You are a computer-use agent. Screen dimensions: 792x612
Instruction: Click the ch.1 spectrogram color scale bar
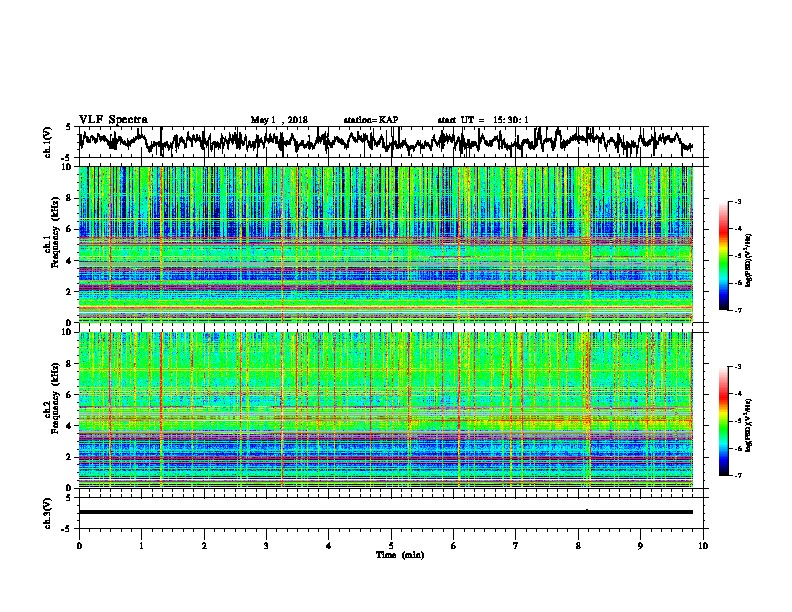(x=723, y=256)
